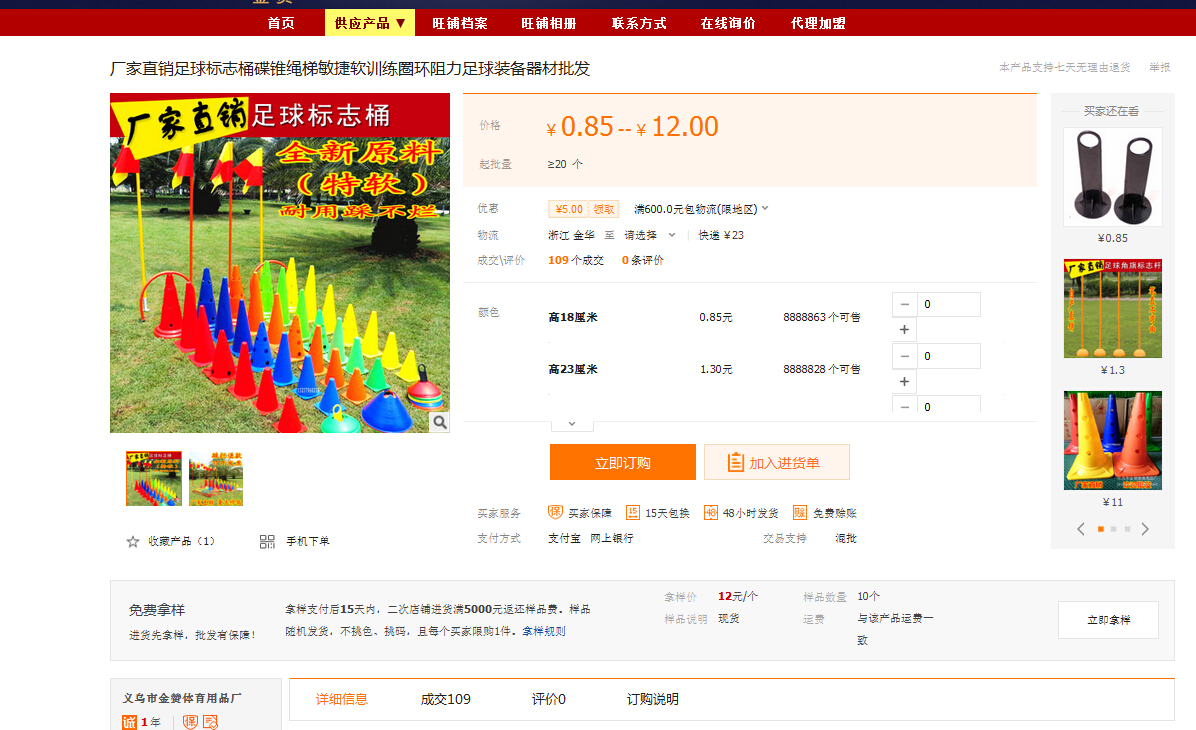Click the star icon to favorite this product
Screen dimensions: 1196x730
133,541
